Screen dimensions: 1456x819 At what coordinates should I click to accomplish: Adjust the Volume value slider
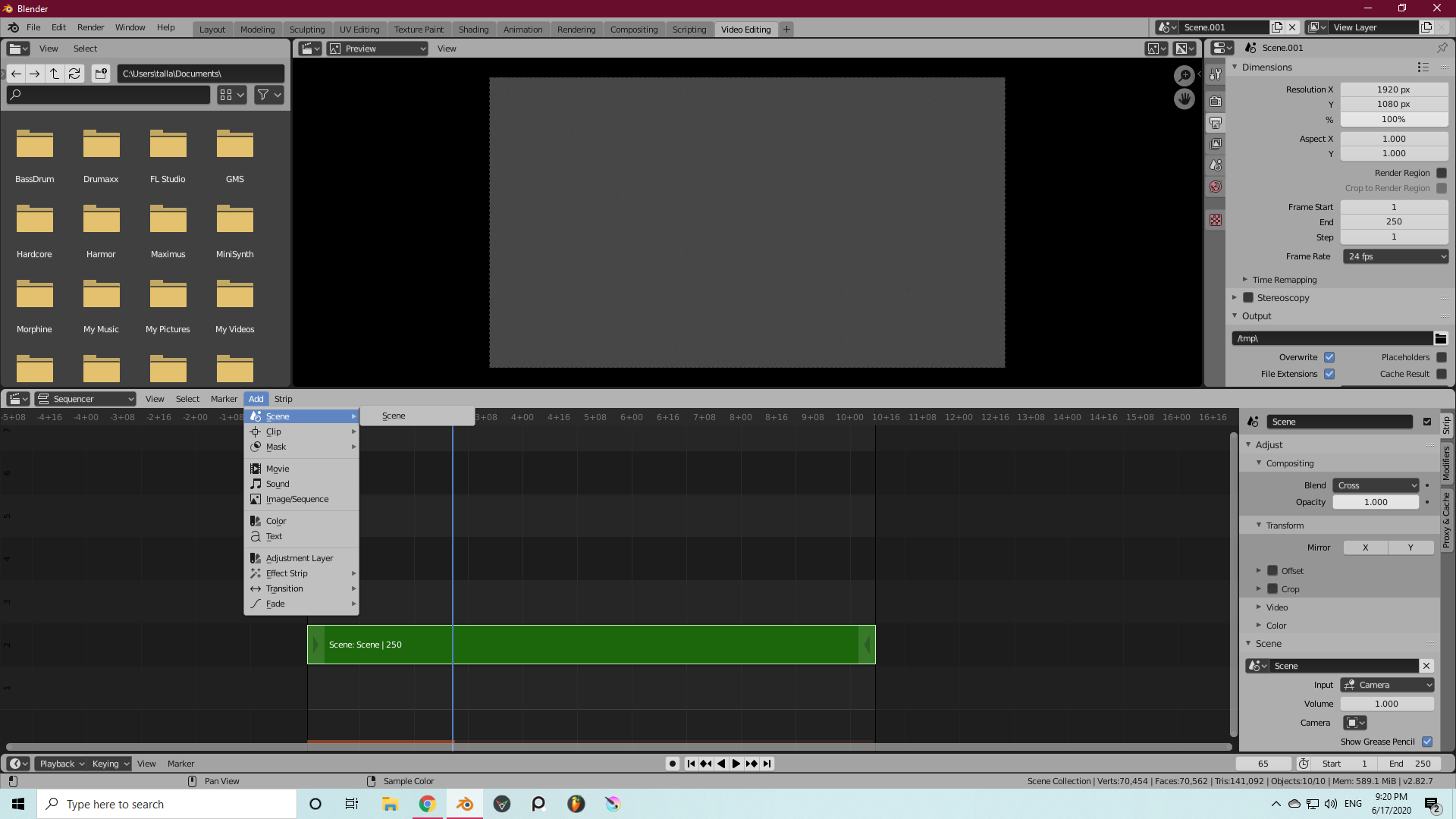(x=1387, y=704)
